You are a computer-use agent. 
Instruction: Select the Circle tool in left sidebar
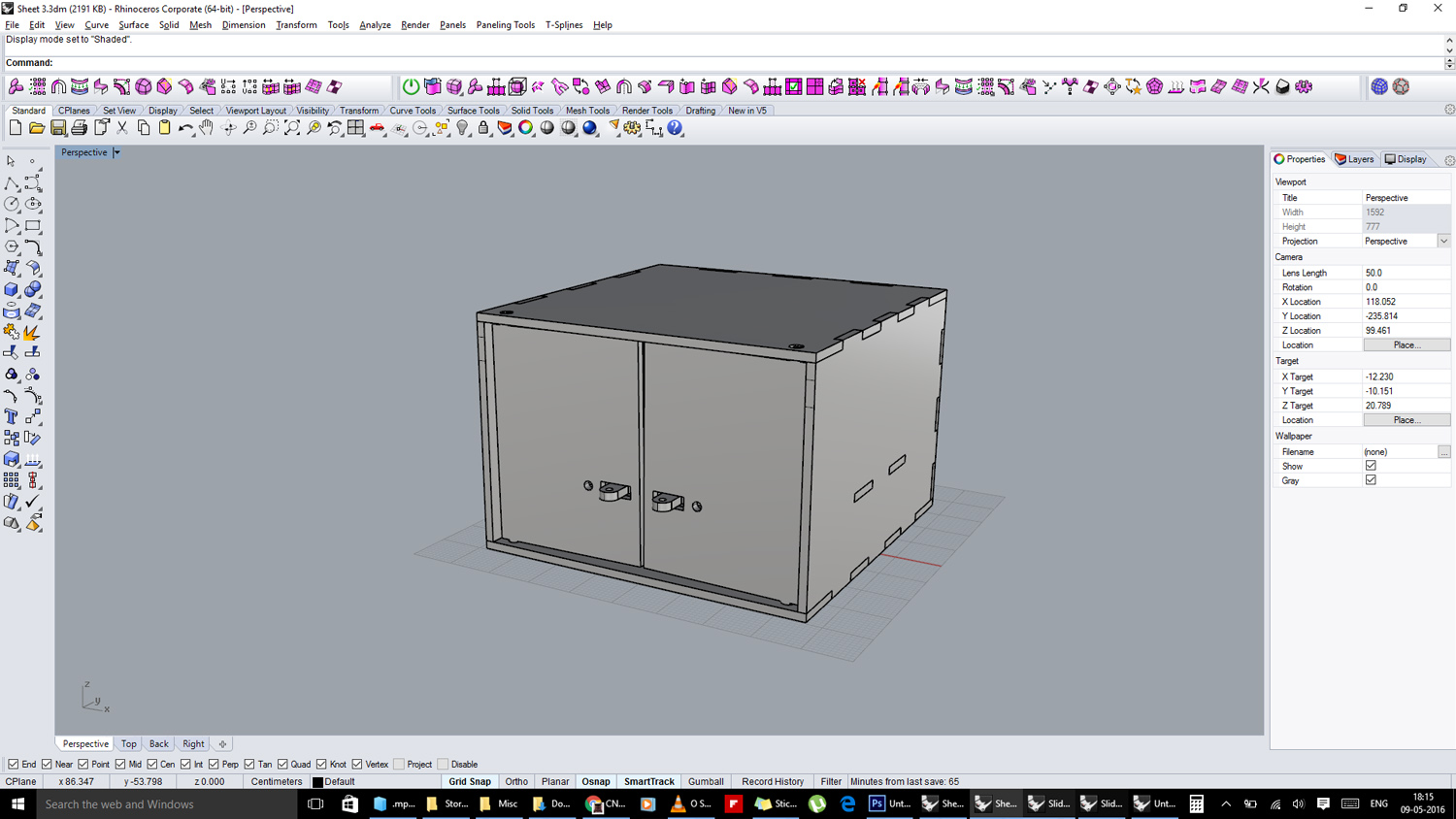coord(12,204)
